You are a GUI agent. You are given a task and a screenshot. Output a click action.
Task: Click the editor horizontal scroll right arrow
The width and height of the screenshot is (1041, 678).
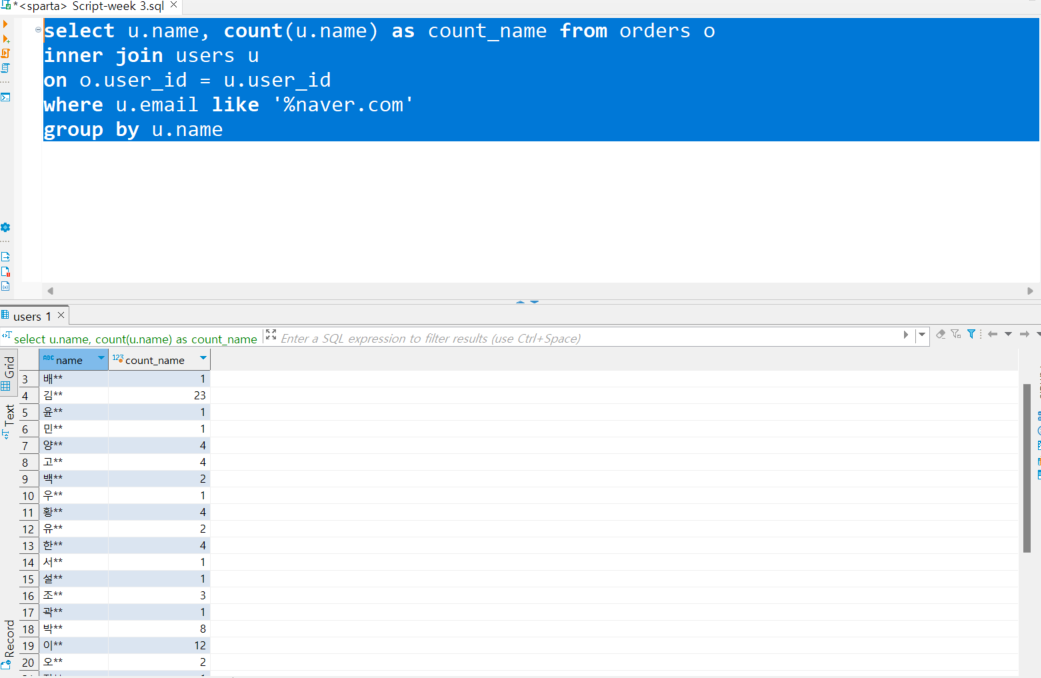click(1030, 291)
